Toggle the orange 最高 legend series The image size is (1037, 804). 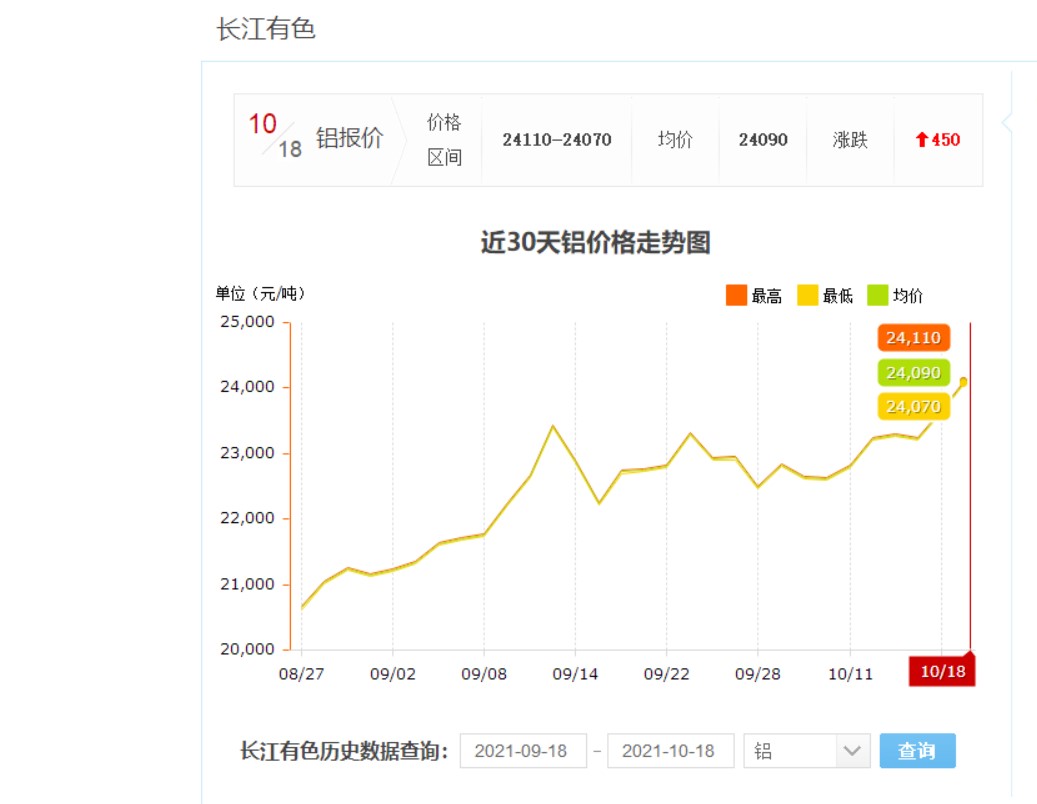(x=737, y=295)
